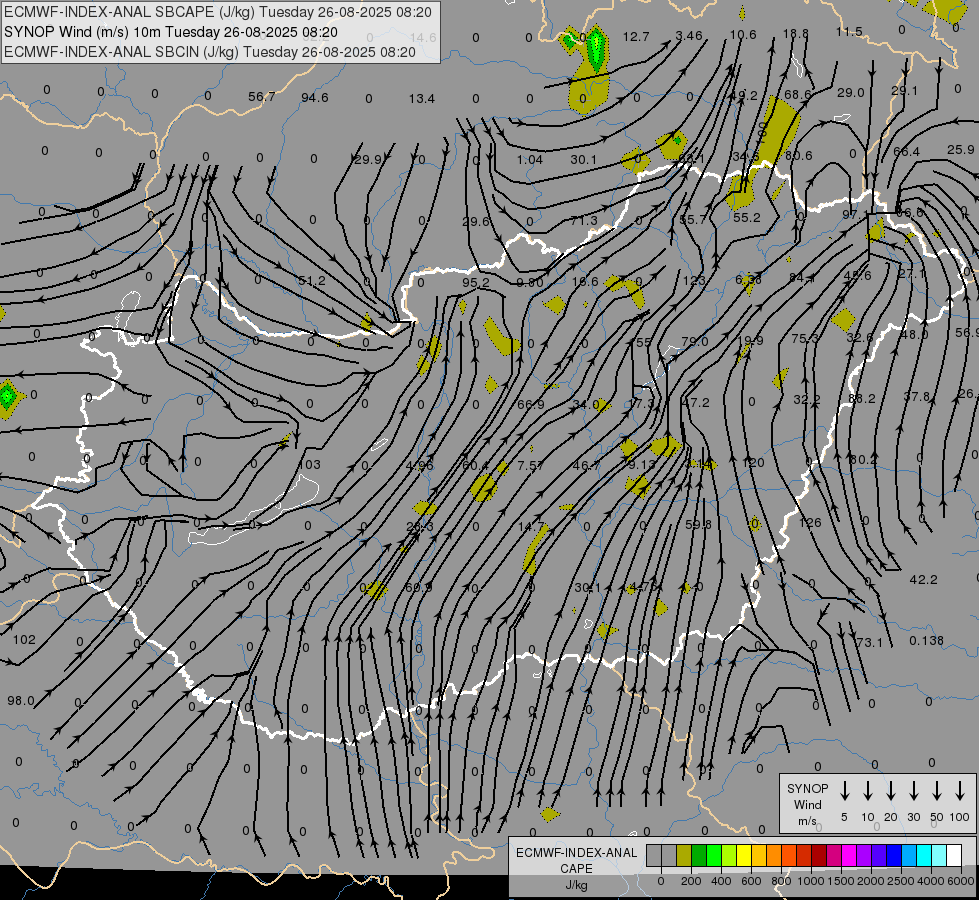Click the value '102' on the map
Viewport: 979px width, 900px height.
pyautogui.click(x=24, y=640)
